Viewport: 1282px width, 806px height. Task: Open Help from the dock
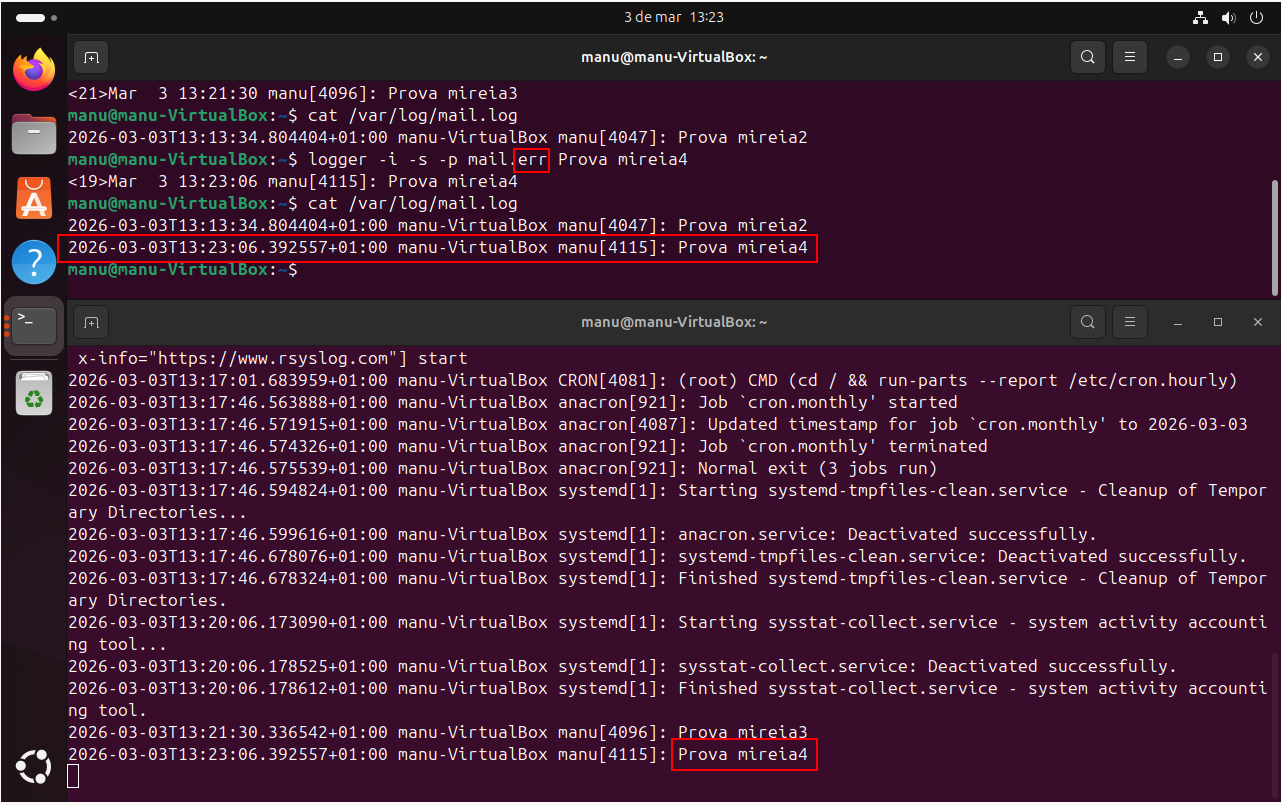pos(34,262)
